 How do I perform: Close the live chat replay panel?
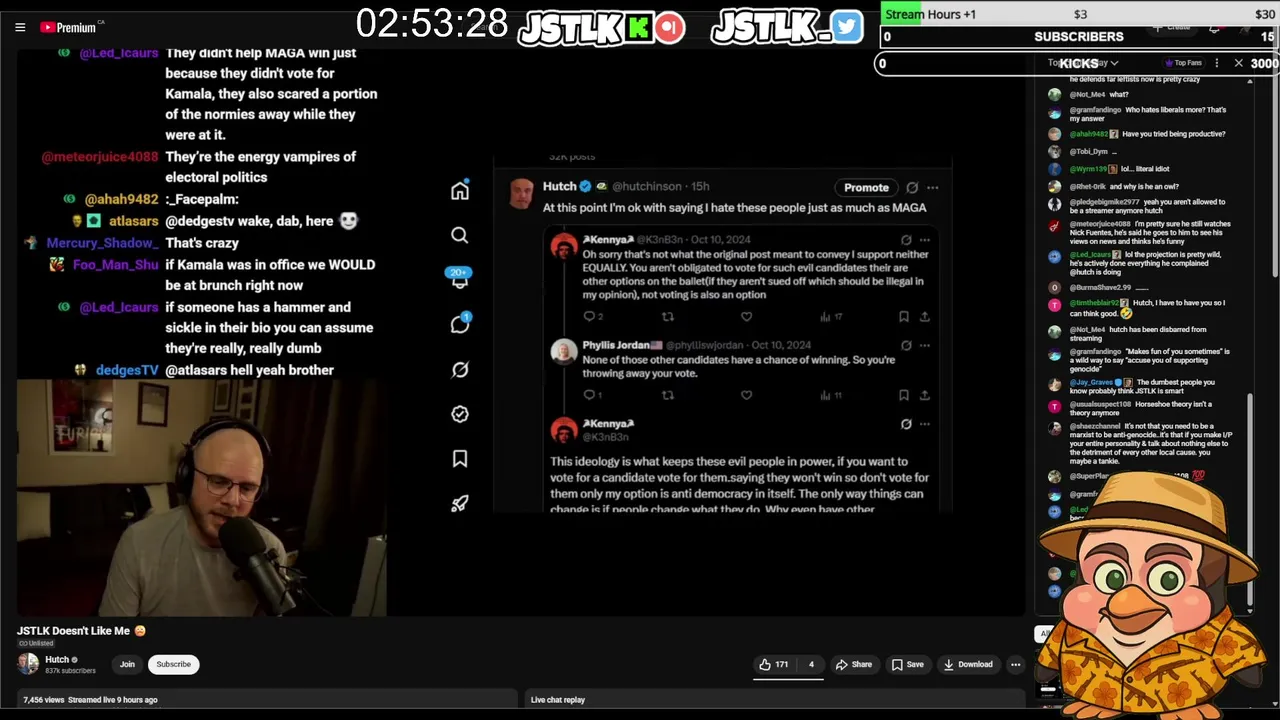[x=1238, y=63]
